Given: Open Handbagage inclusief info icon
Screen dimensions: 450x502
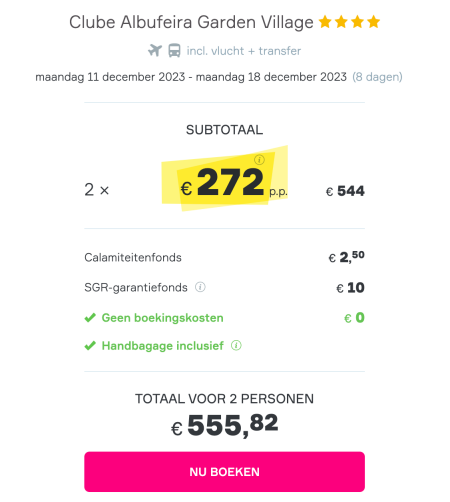Looking at the screenshot, I should pyautogui.click(x=236, y=345).
